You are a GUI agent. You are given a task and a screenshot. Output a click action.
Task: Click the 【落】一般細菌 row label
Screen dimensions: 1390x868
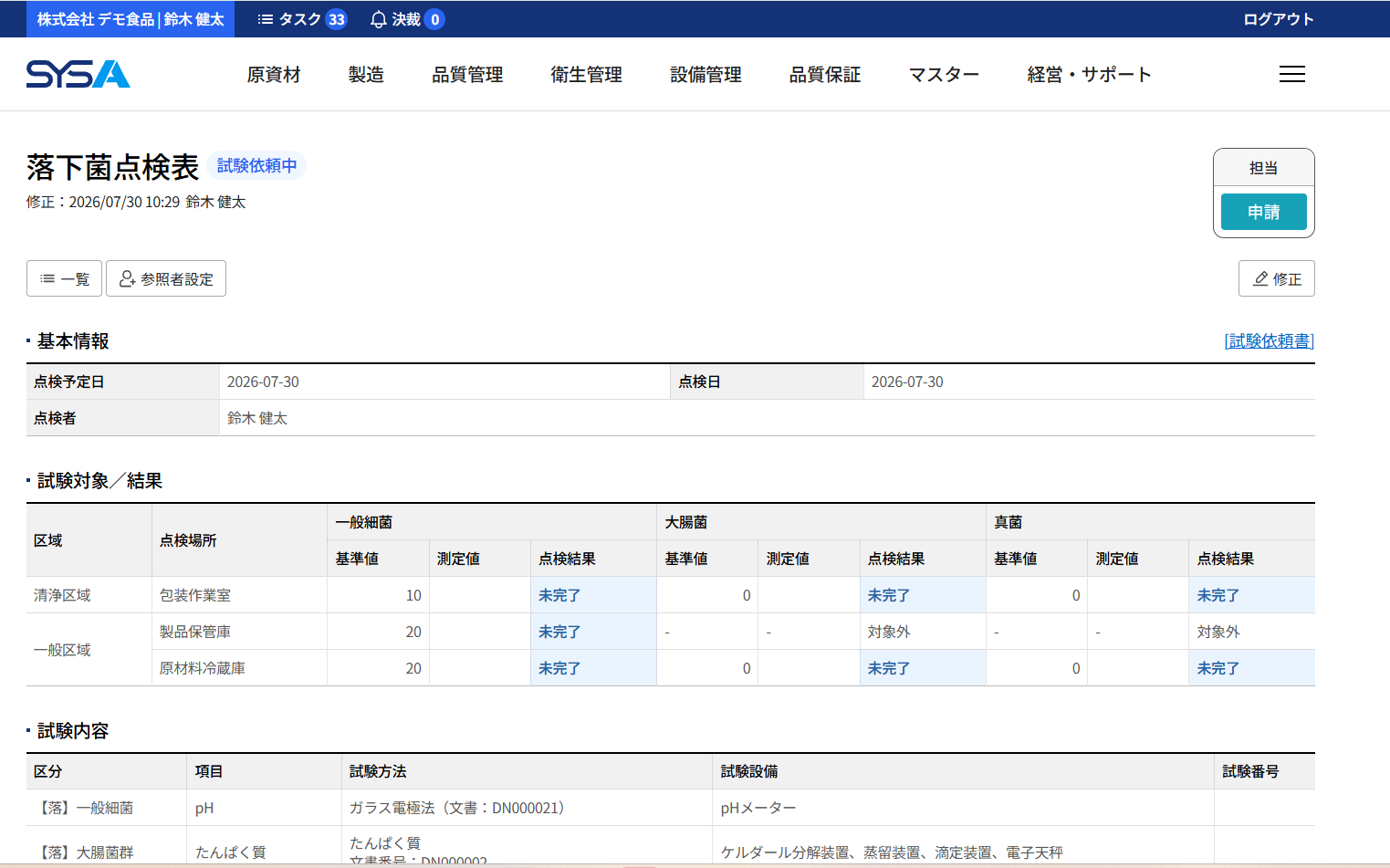point(84,808)
